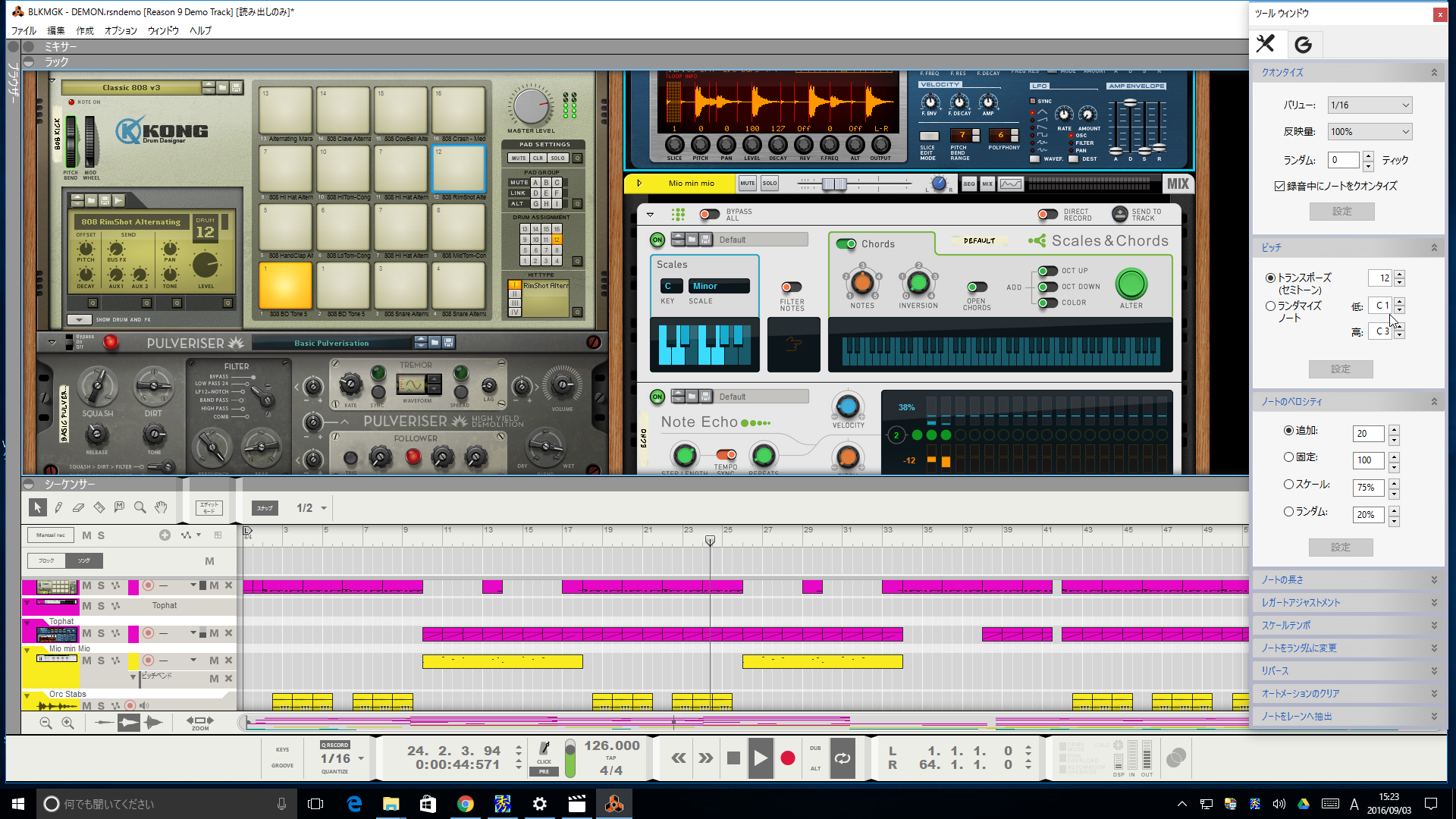This screenshot has width=1456, height=819.
Task: Select the Transpose (semitones) radio button
Action: click(x=1270, y=278)
